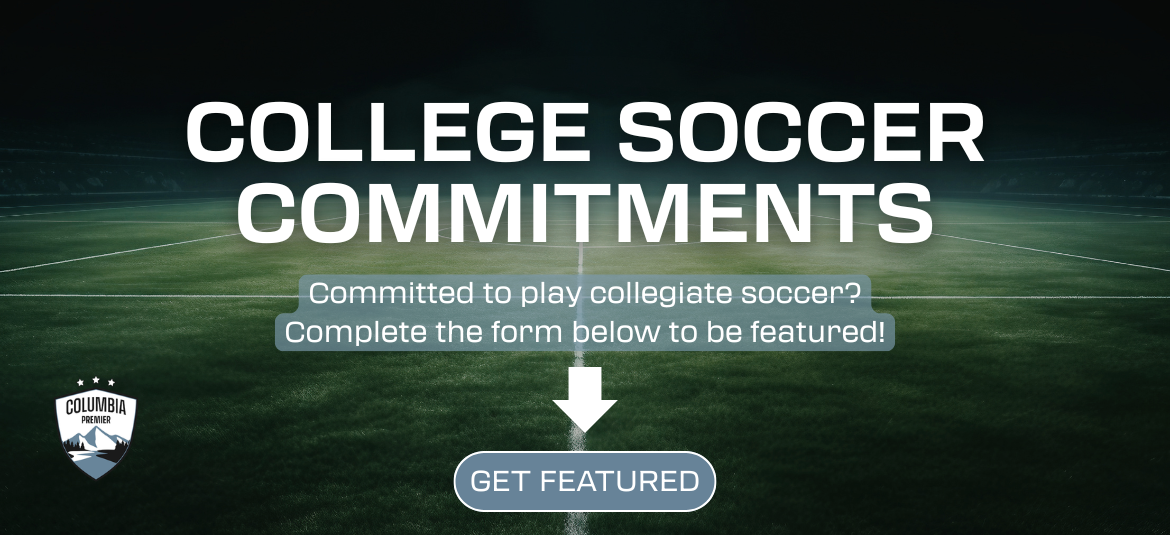The width and height of the screenshot is (1170, 535).
Task: Click the white center line below the button
Action: tap(577, 523)
